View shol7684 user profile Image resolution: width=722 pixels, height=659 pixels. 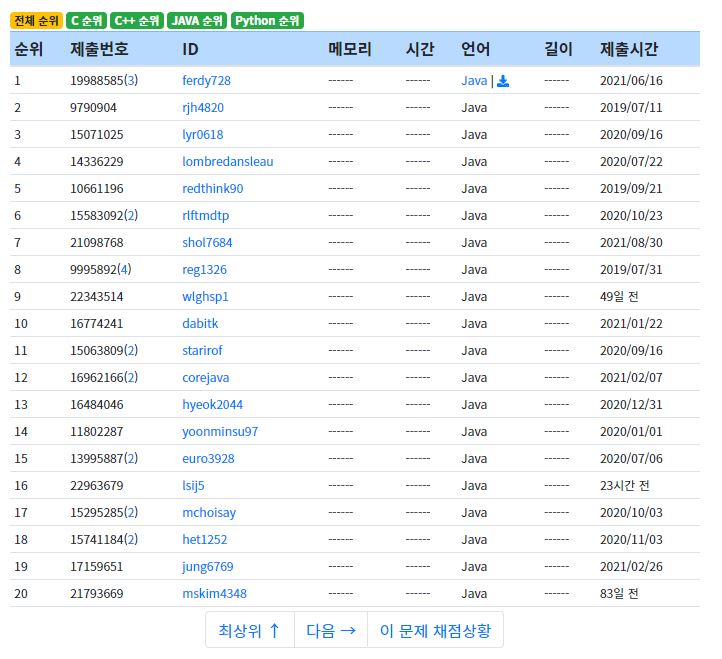pyautogui.click(x=207, y=243)
